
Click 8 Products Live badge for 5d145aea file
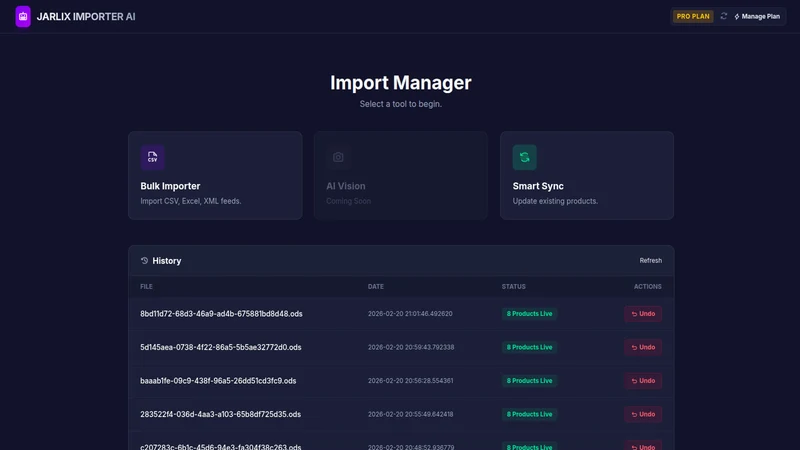click(529, 347)
